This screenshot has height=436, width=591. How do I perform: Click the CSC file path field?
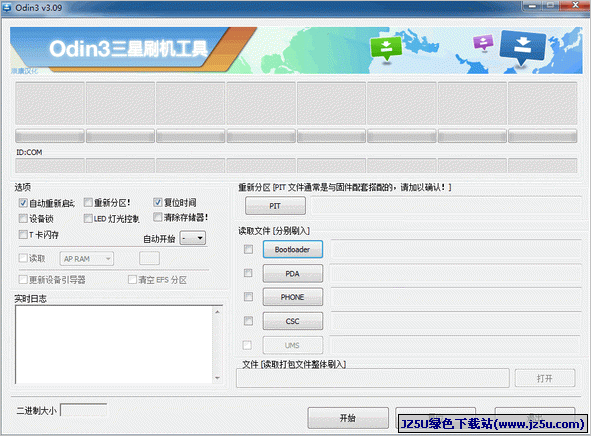456,321
